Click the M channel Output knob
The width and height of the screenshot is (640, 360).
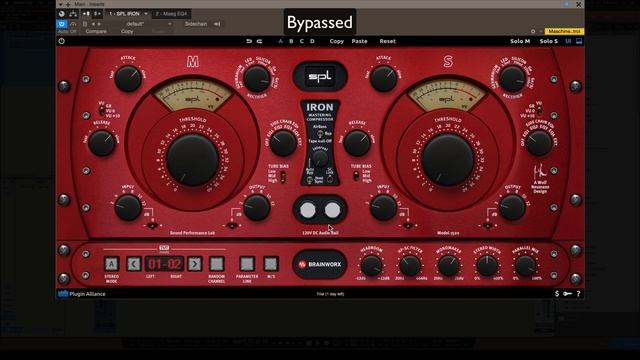257,208
